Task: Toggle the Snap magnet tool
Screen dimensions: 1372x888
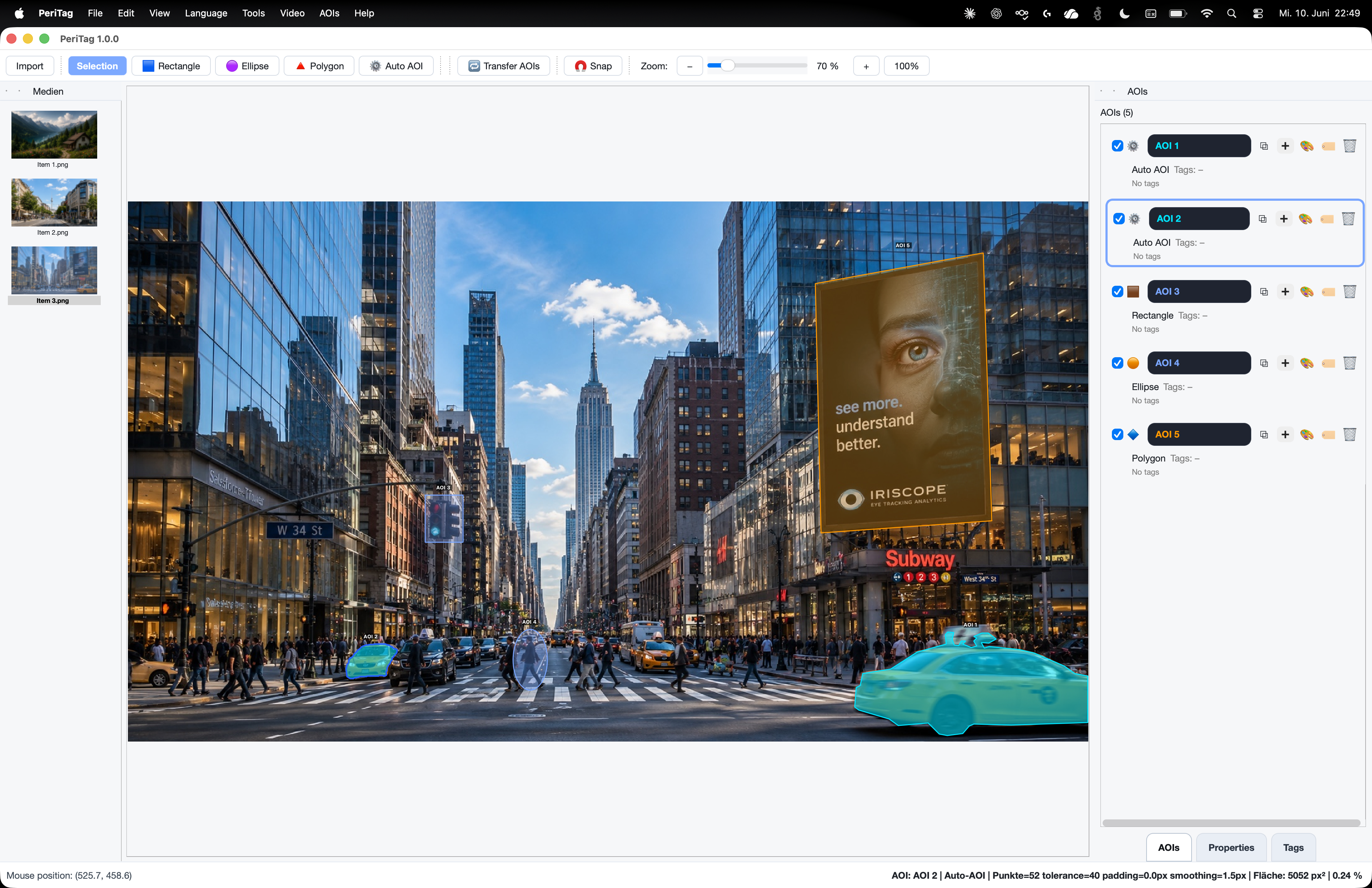Action: [593, 66]
